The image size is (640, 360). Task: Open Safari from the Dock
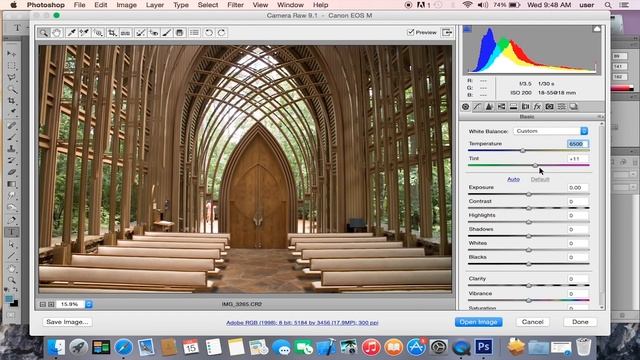pos(124,347)
